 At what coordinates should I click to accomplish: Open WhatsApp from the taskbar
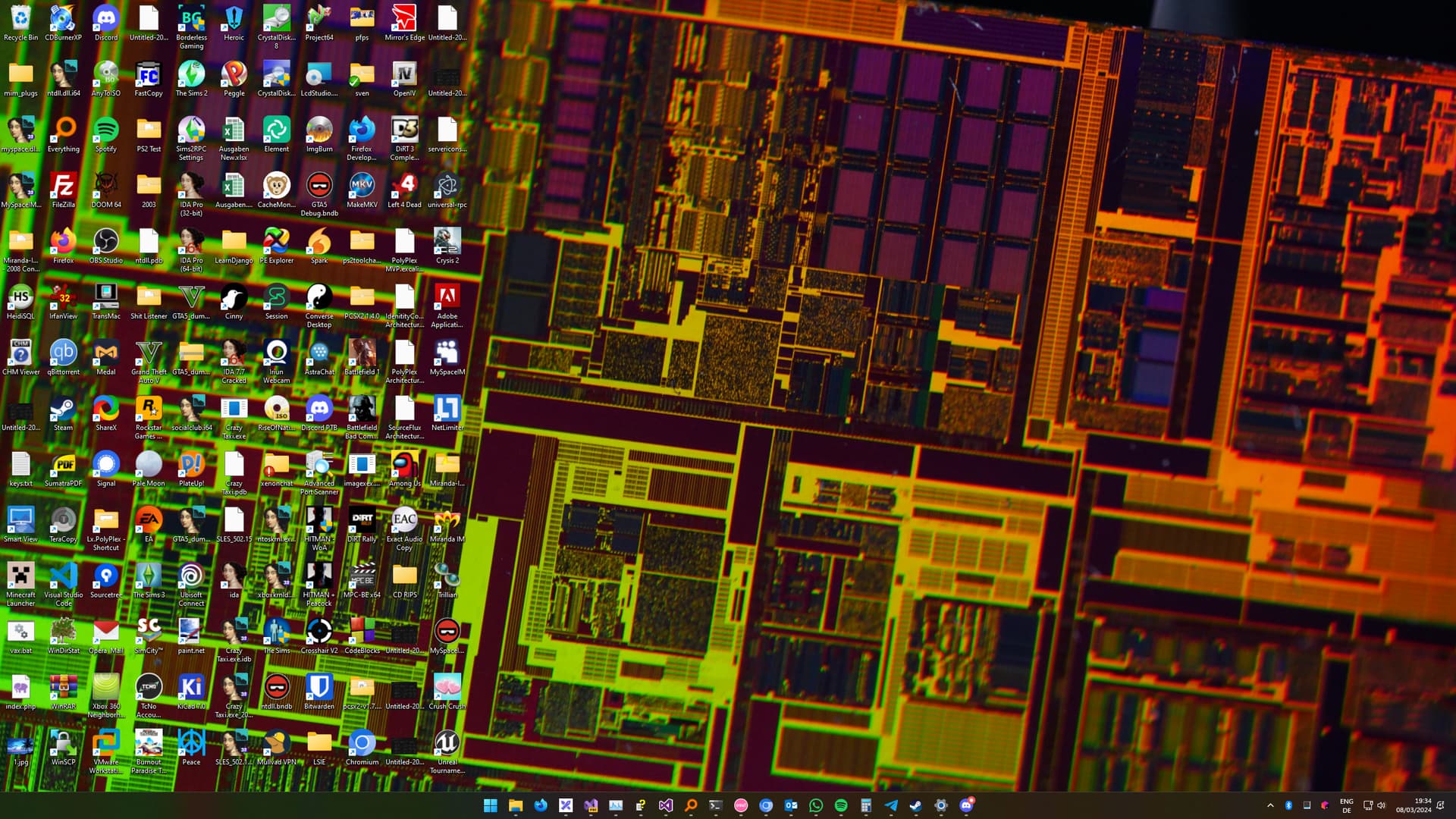click(816, 805)
